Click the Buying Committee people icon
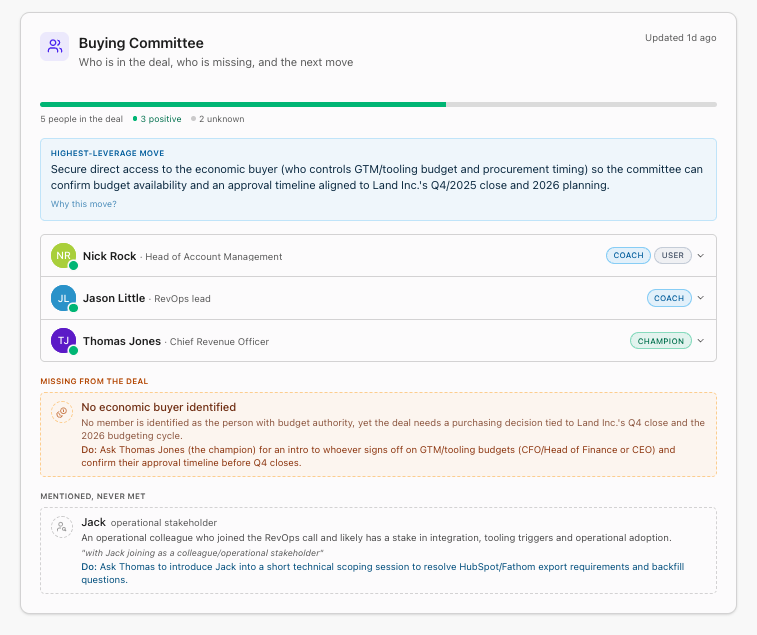Image resolution: width=757 pixels, height=635 pixels. pos(55,46)
